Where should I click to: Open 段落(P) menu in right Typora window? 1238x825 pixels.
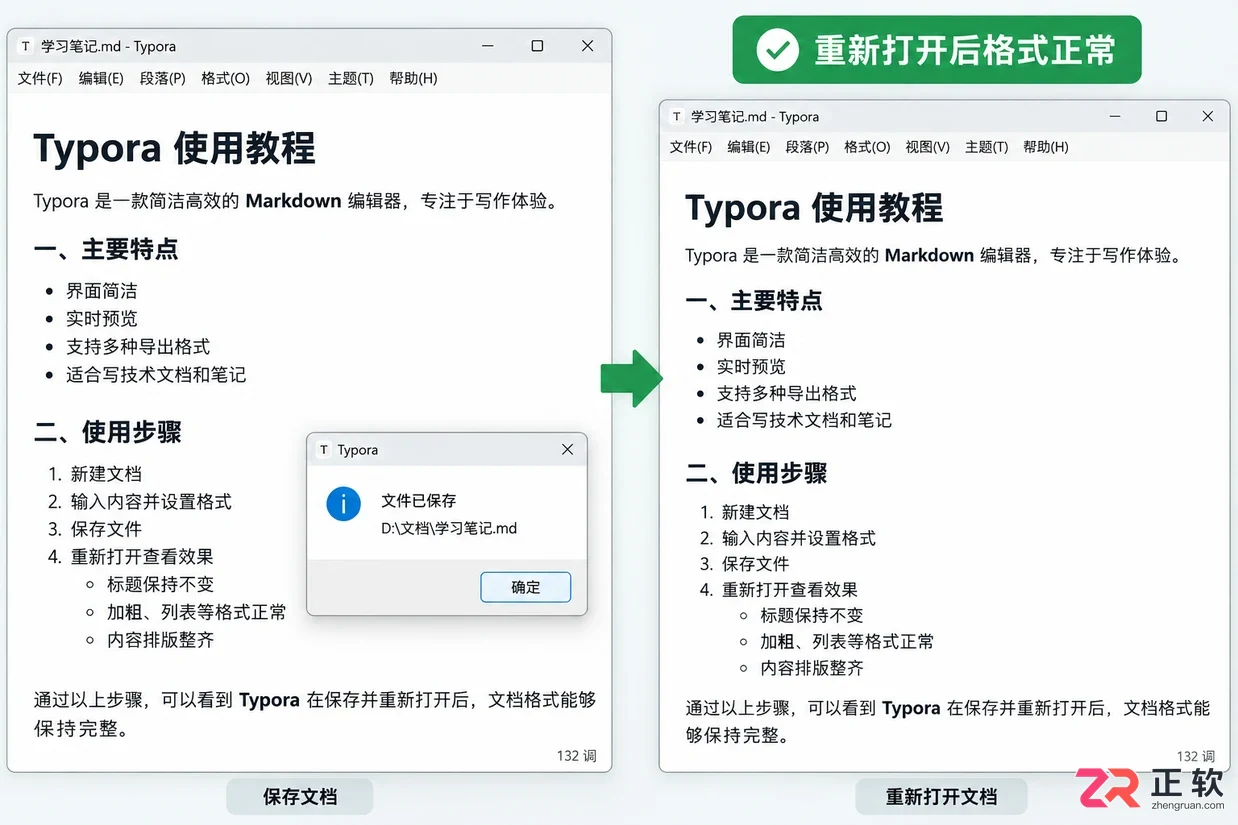point(807,147)
